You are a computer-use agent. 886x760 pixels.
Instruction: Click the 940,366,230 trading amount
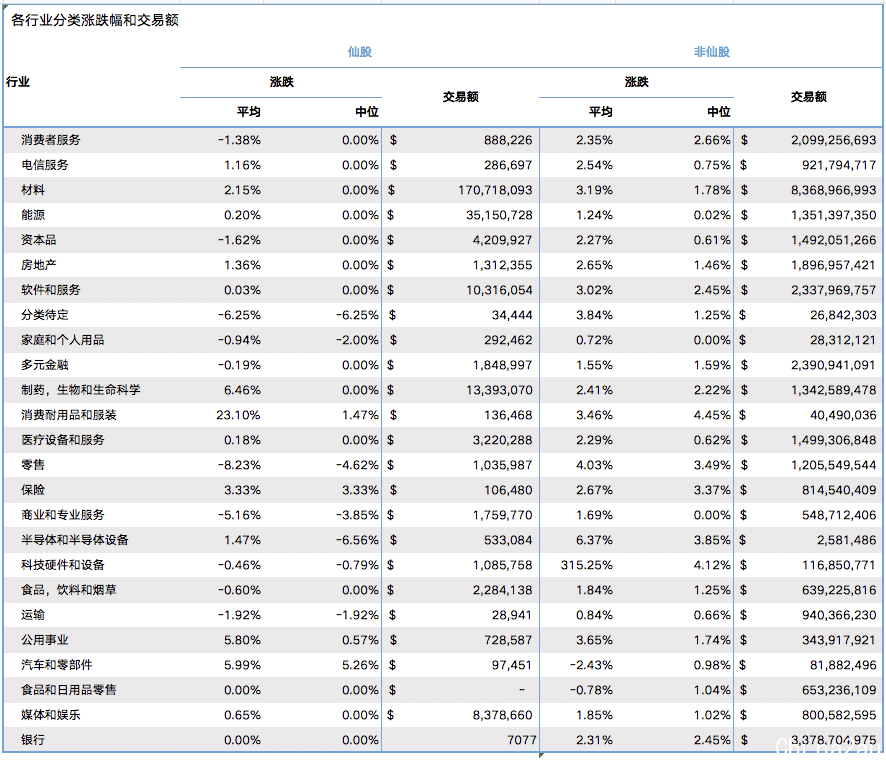(839, 615)
